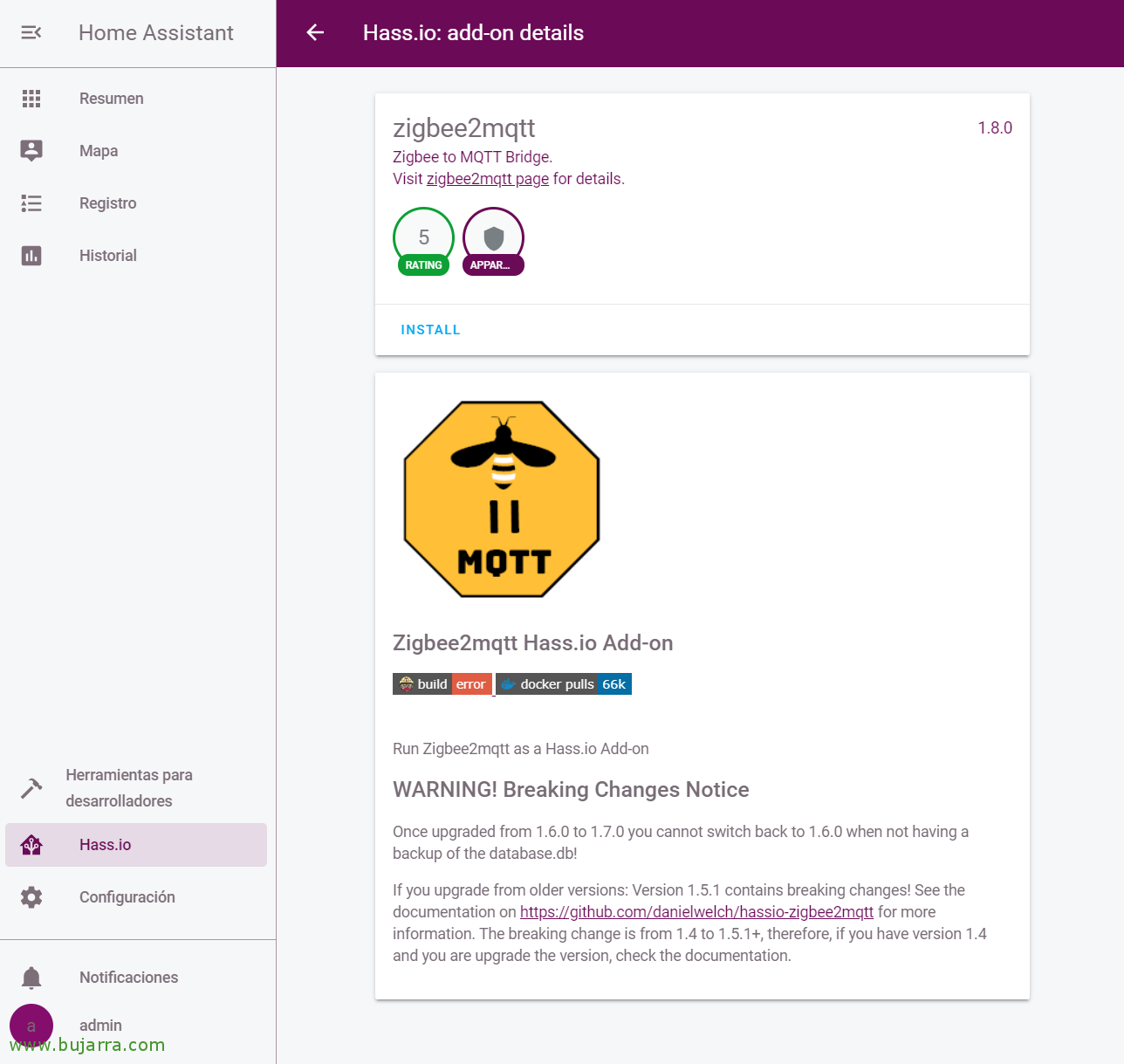The image size is (1124, 1064).
Task: Click the Registro list icon
Action: click(31, 203)
